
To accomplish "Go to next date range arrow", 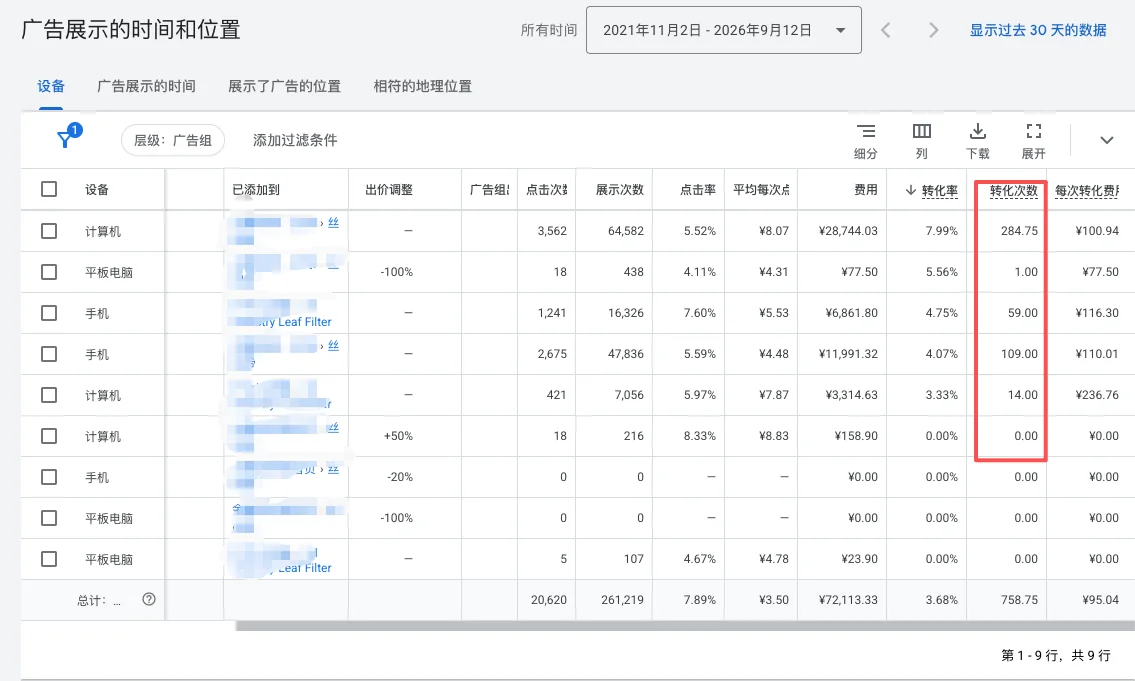I will click(x=934, y=30).
